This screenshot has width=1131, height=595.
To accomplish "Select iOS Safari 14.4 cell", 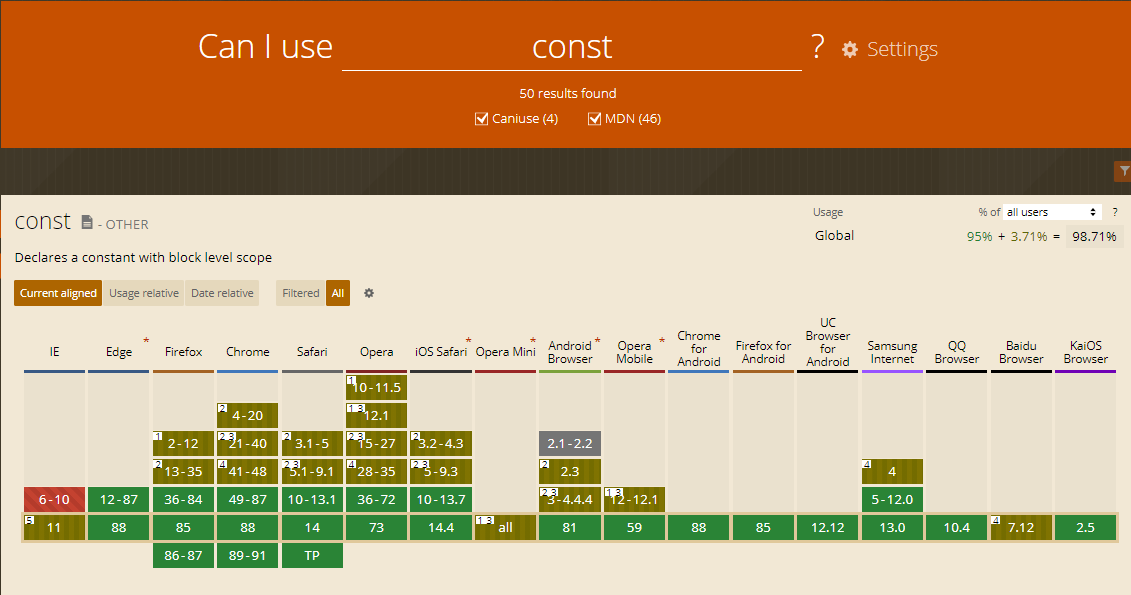I will pyautogui.click(x=441, y=528).
